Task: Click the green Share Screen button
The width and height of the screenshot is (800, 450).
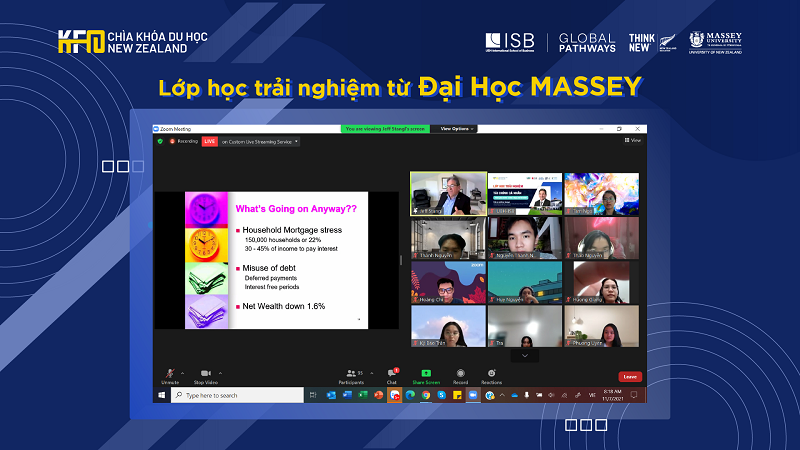Action: click(x=426, y=377)
